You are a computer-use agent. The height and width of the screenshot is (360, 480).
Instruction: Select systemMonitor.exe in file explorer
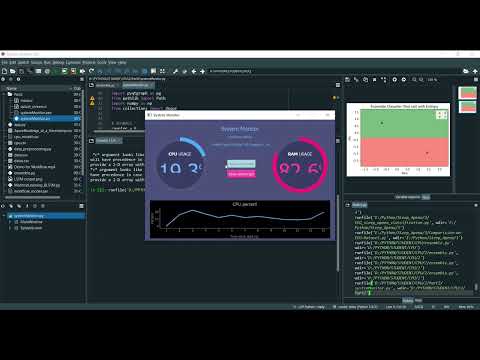[36, 113]
